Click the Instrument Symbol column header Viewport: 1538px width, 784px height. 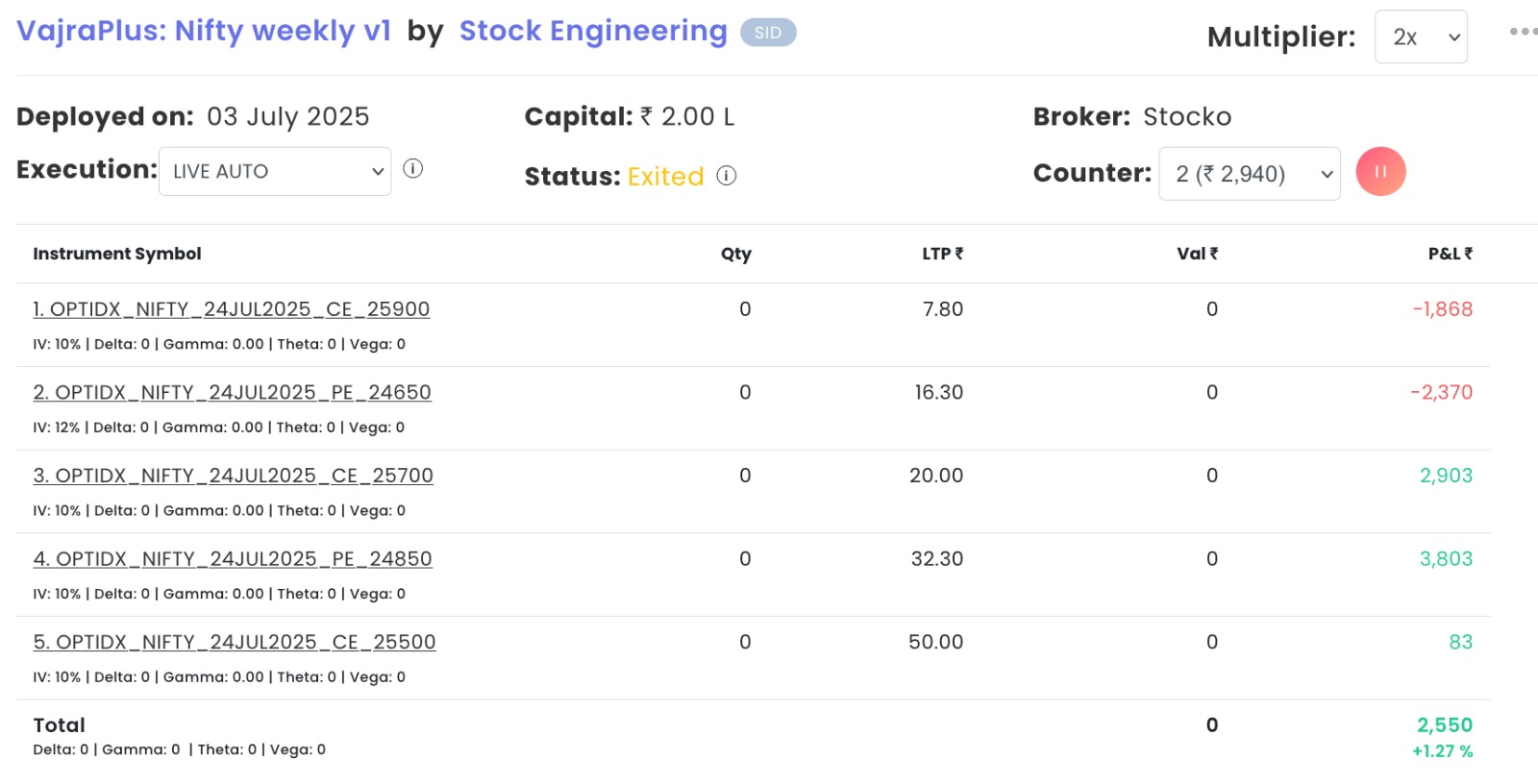coord(117,254)
